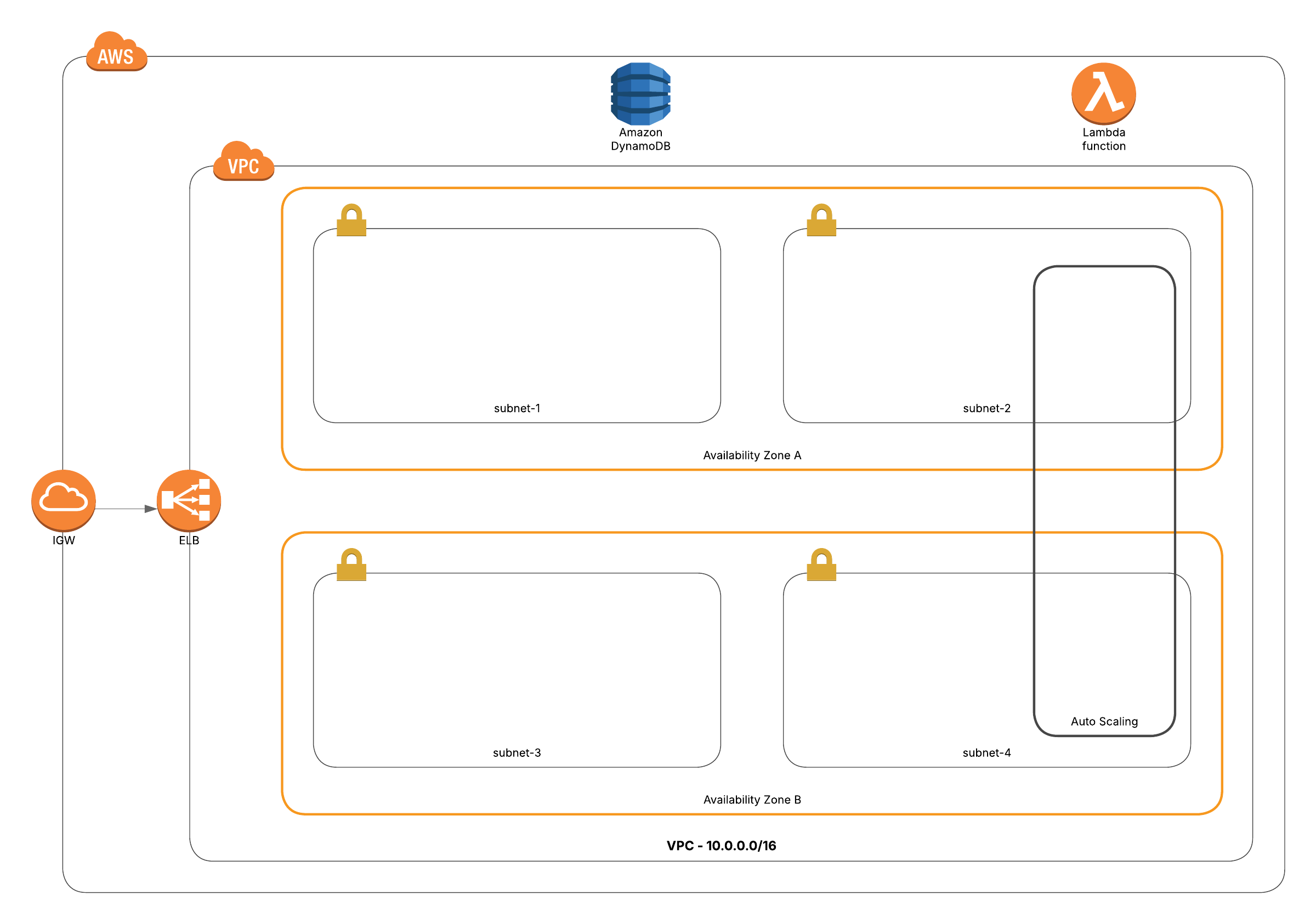Viewport: 1316px width, 924px height.
Task: Click the Amazon DynamoDB icon
Action: pos(640,93)
